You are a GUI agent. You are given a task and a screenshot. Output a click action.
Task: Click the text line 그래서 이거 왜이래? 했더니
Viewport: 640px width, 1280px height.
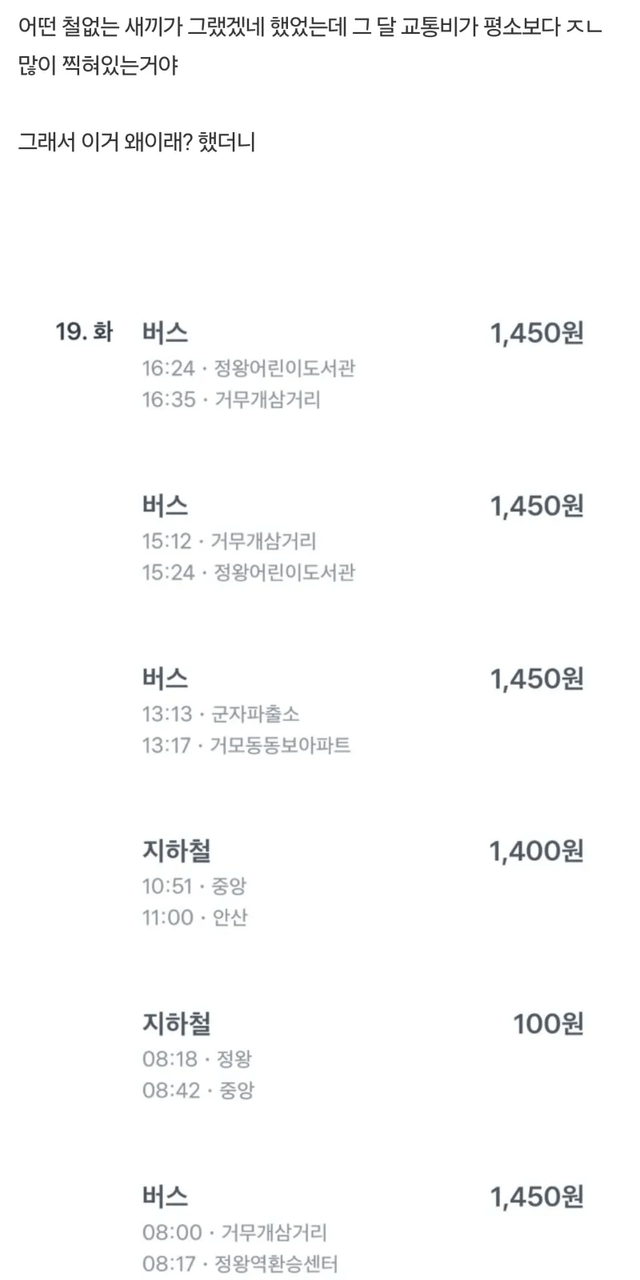click(x=137, y=142)
